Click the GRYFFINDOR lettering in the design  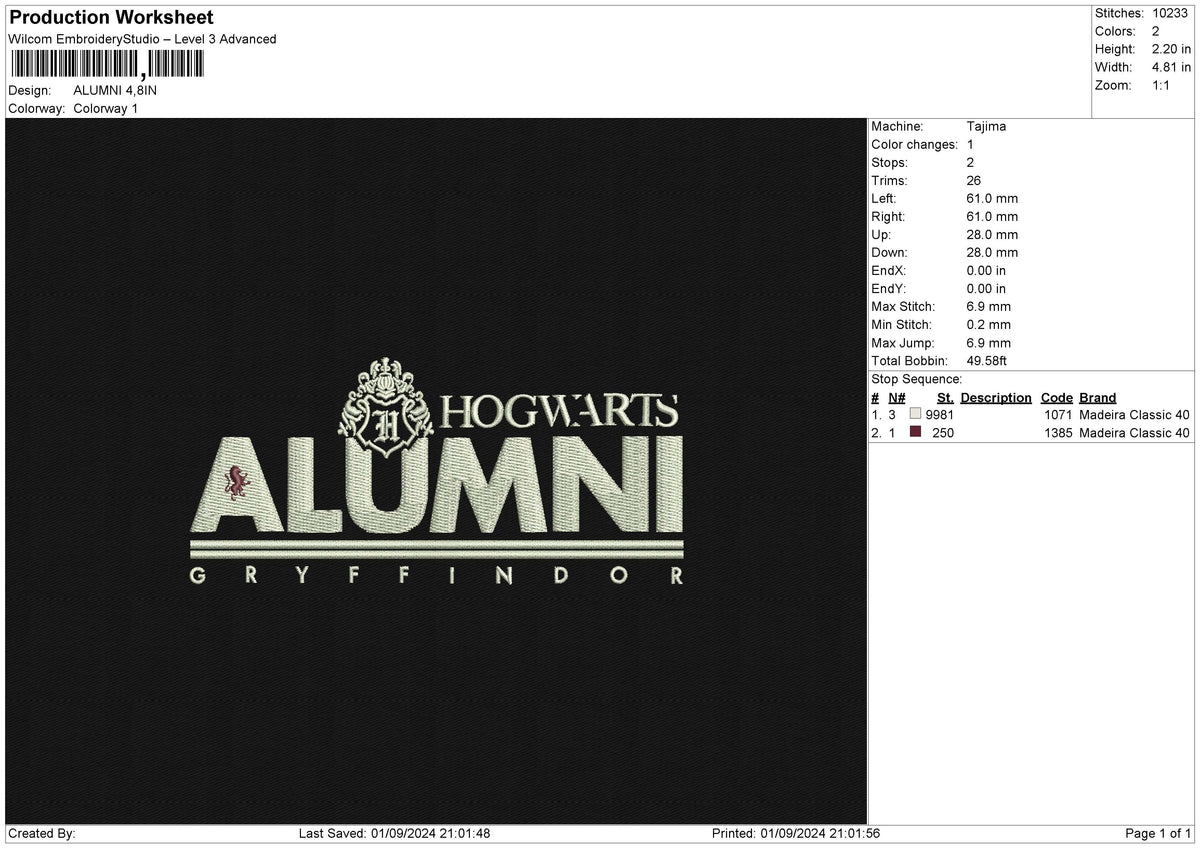[437, 575]
